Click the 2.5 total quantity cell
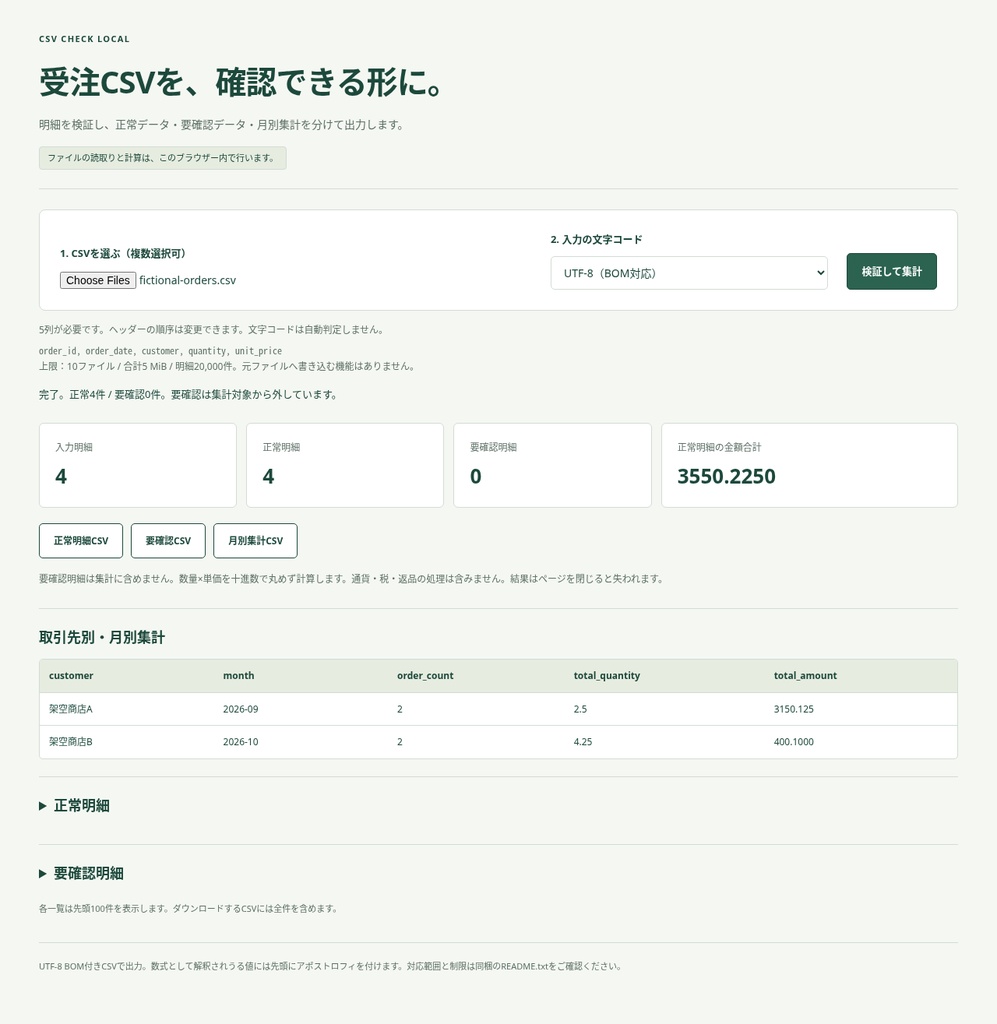Viewport: 997px width, 1024px height. click(580, 709)
